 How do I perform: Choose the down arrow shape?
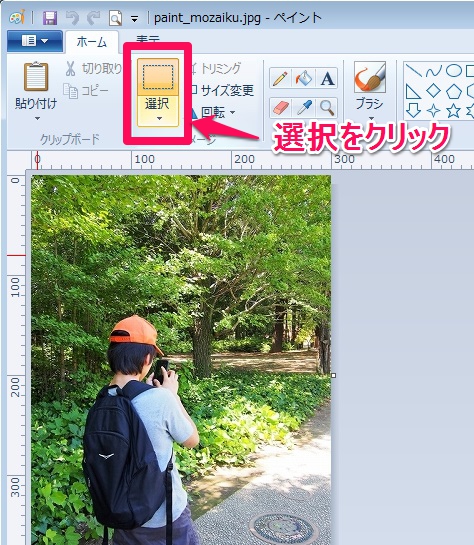pyautogui.click(x=413, y=111)
